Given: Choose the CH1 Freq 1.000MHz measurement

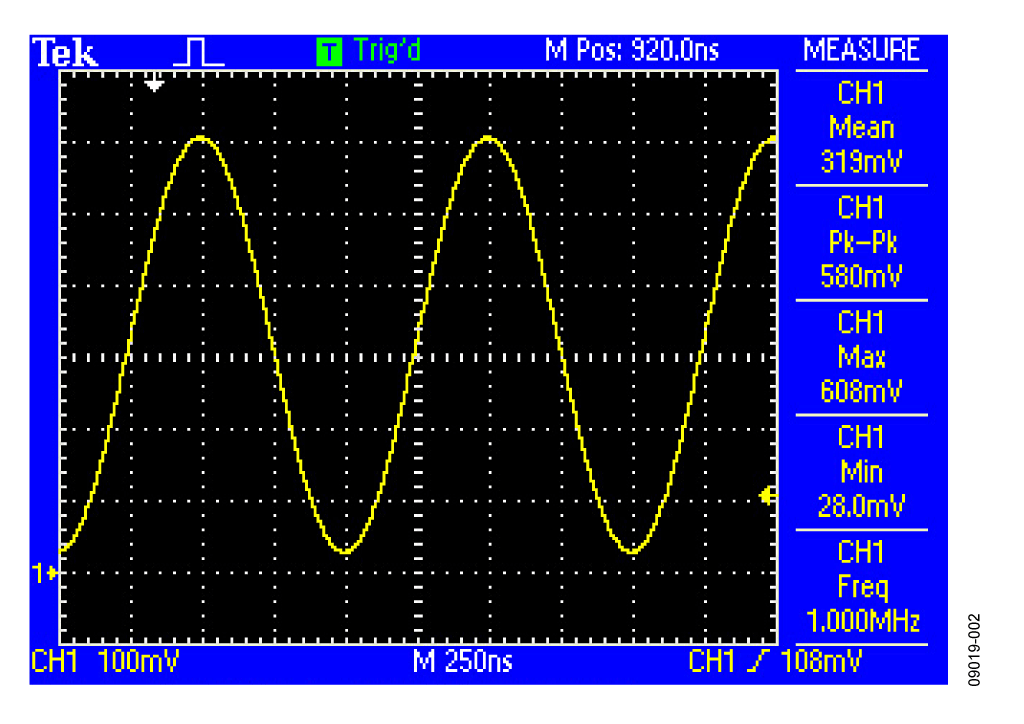Looking at the screenshot, I should 861,587.
